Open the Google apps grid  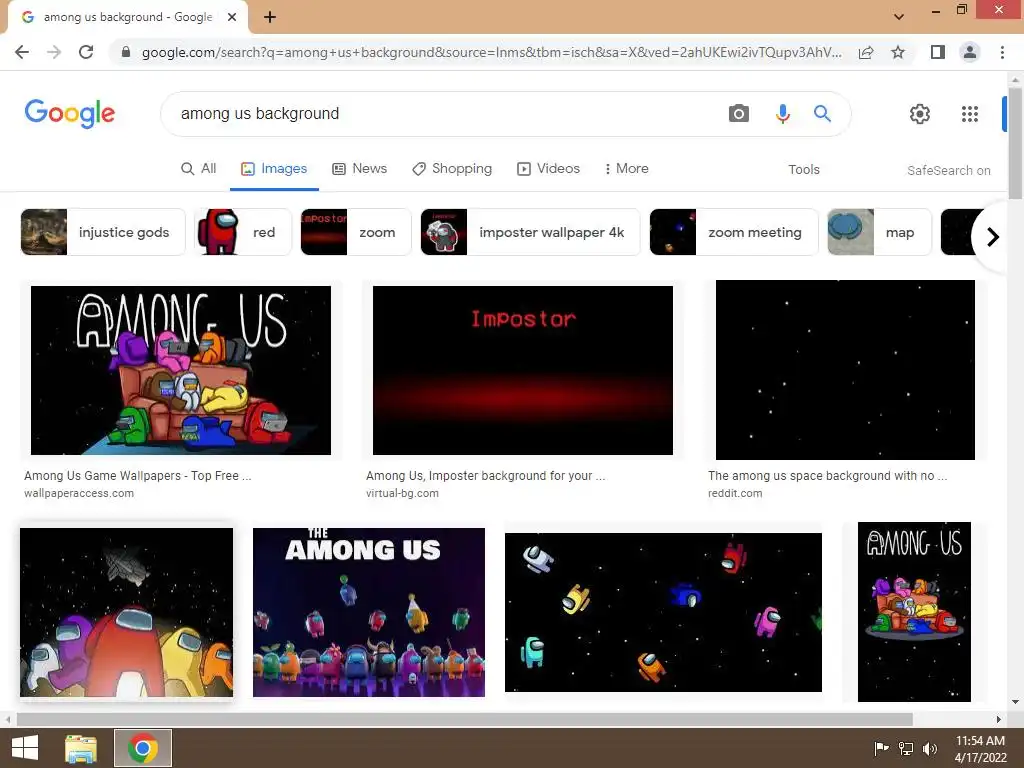point(970,114)
